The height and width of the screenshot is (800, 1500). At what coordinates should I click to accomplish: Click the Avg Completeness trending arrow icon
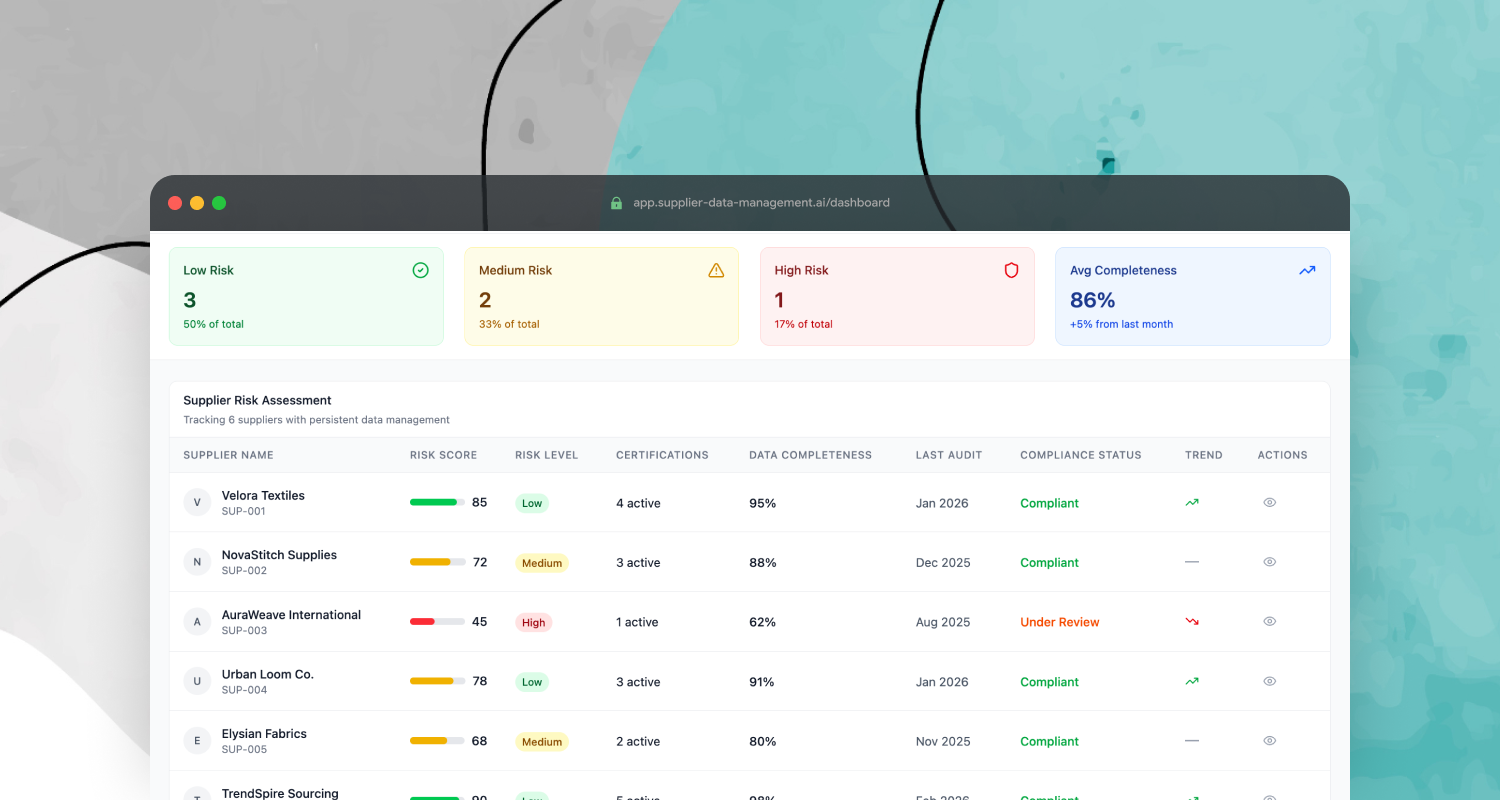[1307, 270]
